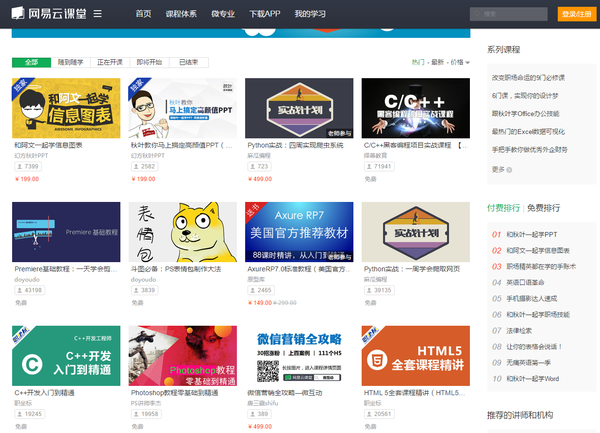
Task: Click the circle icon next to 更多
Action: point(509,170)
